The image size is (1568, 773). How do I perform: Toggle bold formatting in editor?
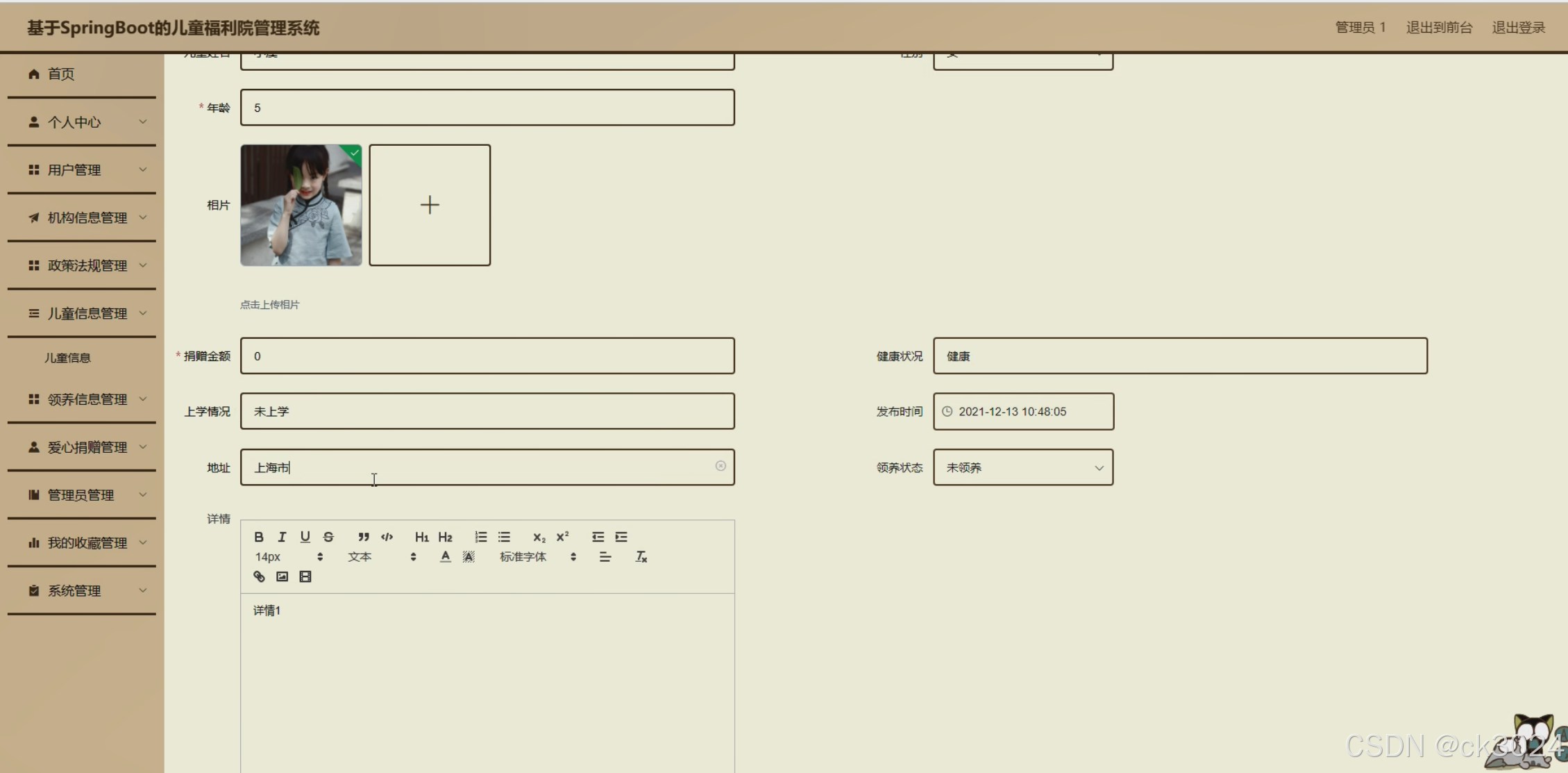click(x=259, y=537)
